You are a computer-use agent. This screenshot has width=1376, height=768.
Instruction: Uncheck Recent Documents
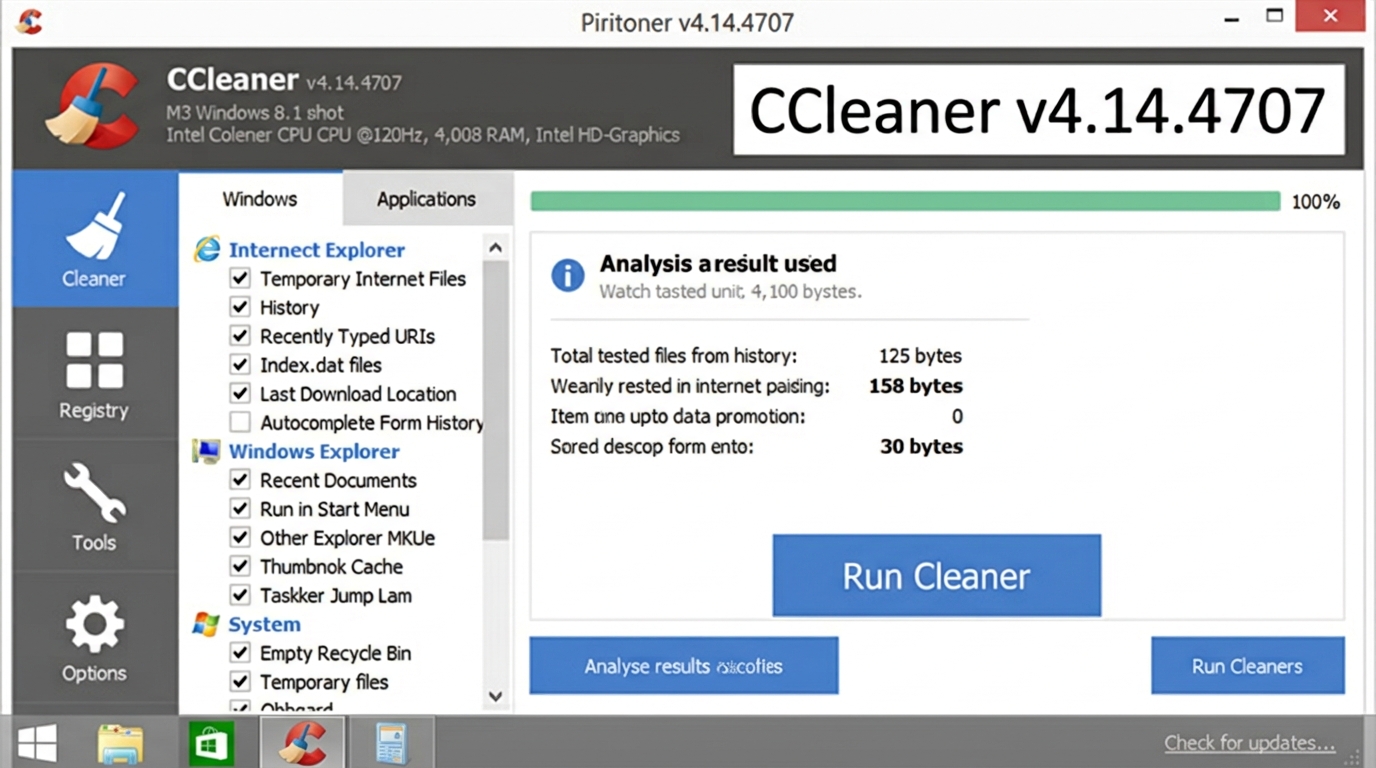[x=240, y=480]
